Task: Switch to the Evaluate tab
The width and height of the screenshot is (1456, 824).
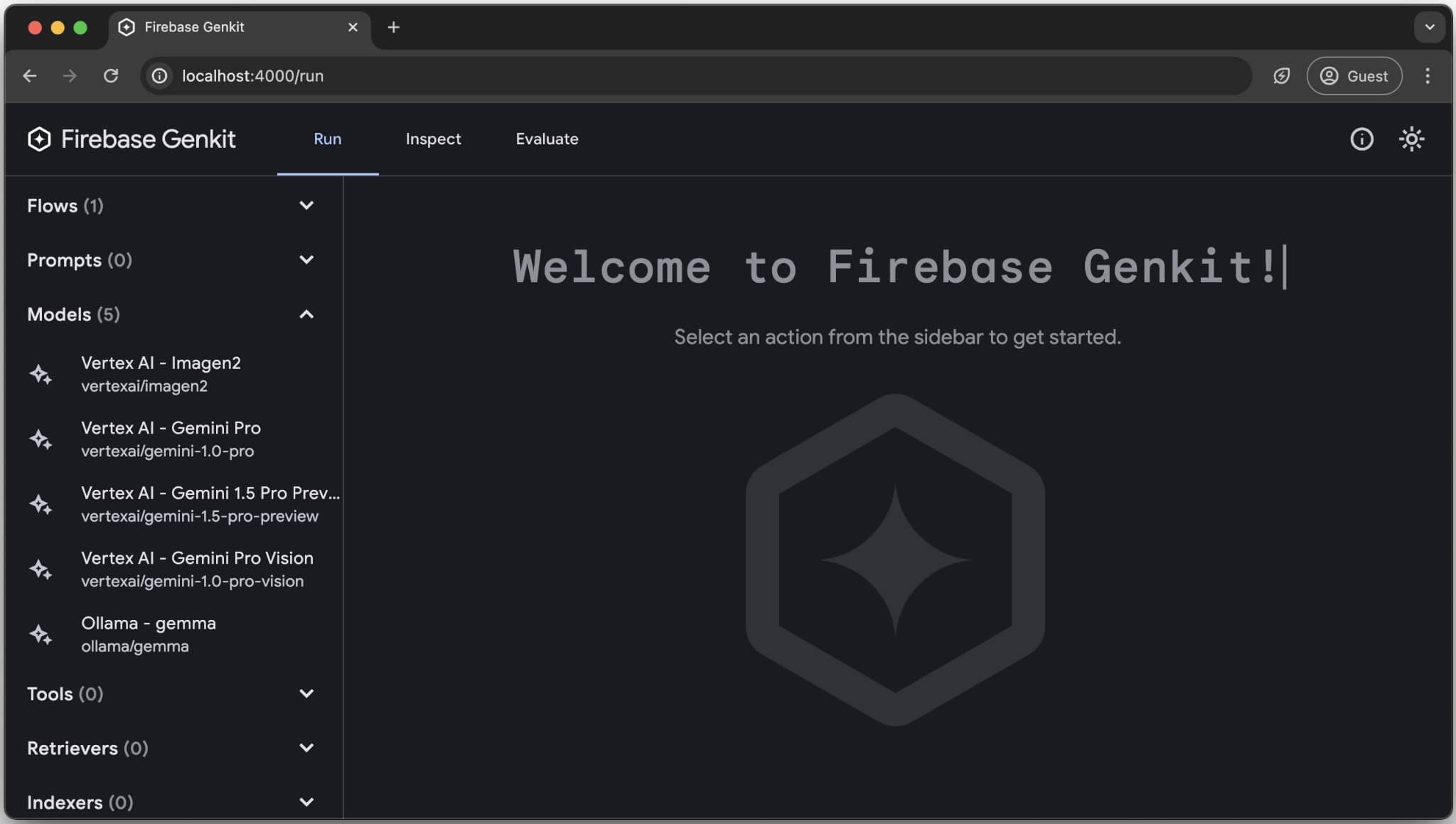Action: tap(547, 139)
